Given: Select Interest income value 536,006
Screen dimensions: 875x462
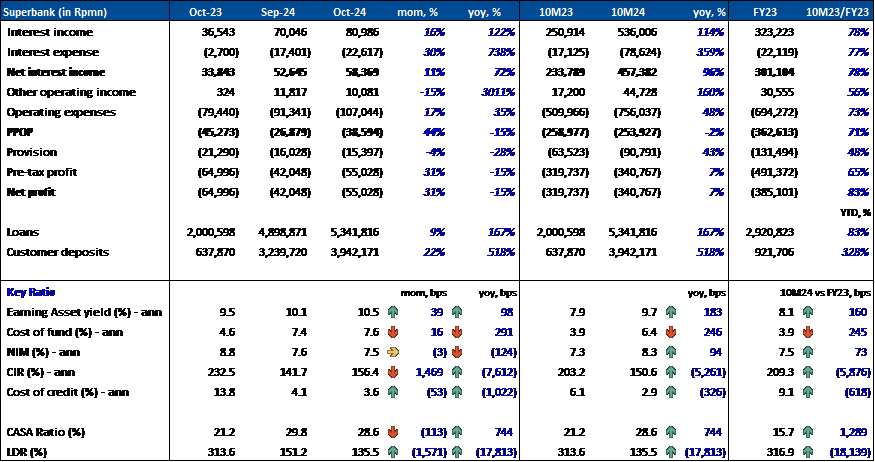Looking at the screenshot, I should tap(637, 32).
